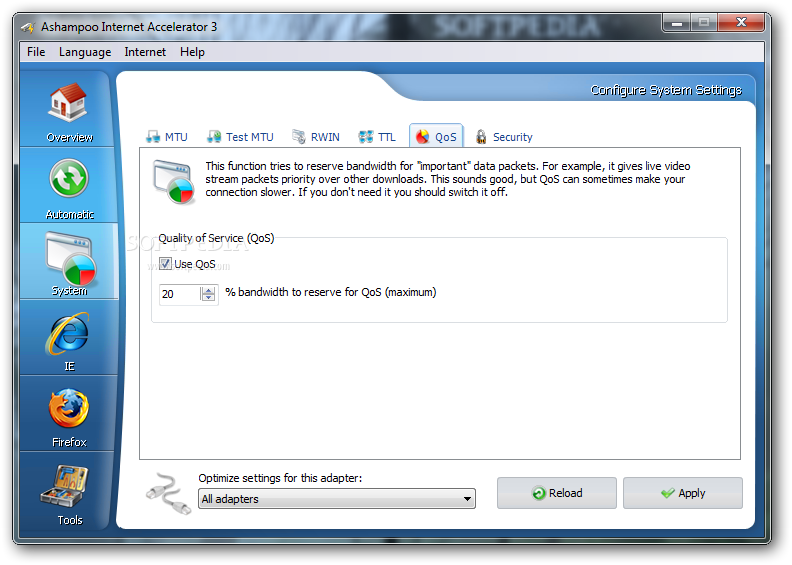The image size is (792, 565).
Task: Switch to the Security tab
Action: coord(504,137)
